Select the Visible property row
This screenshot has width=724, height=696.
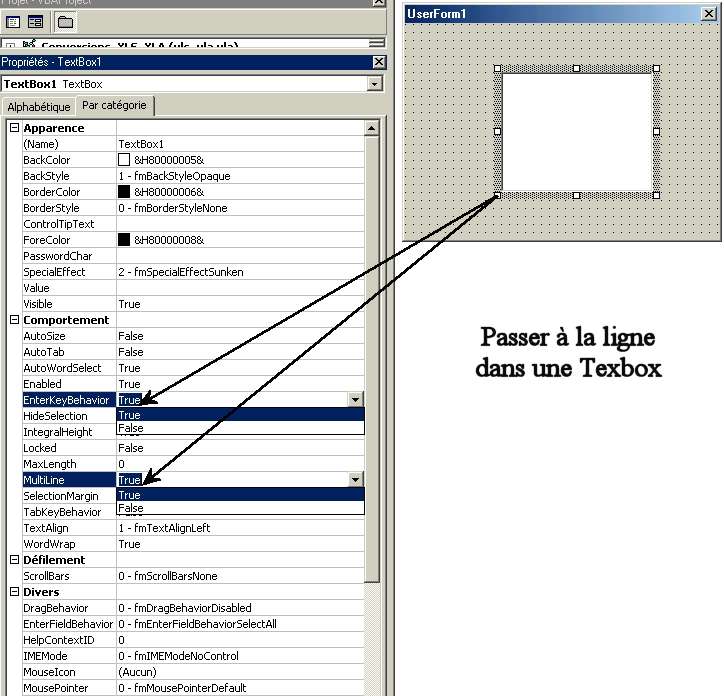coord(193,303)
